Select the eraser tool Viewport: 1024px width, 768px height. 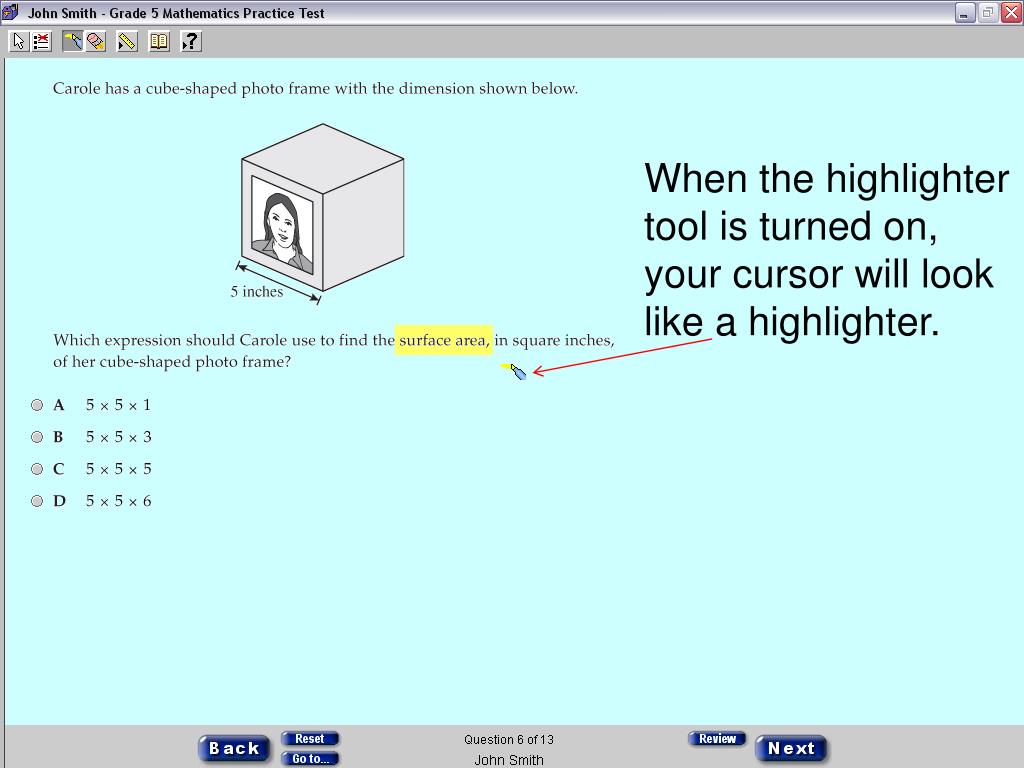95,42
